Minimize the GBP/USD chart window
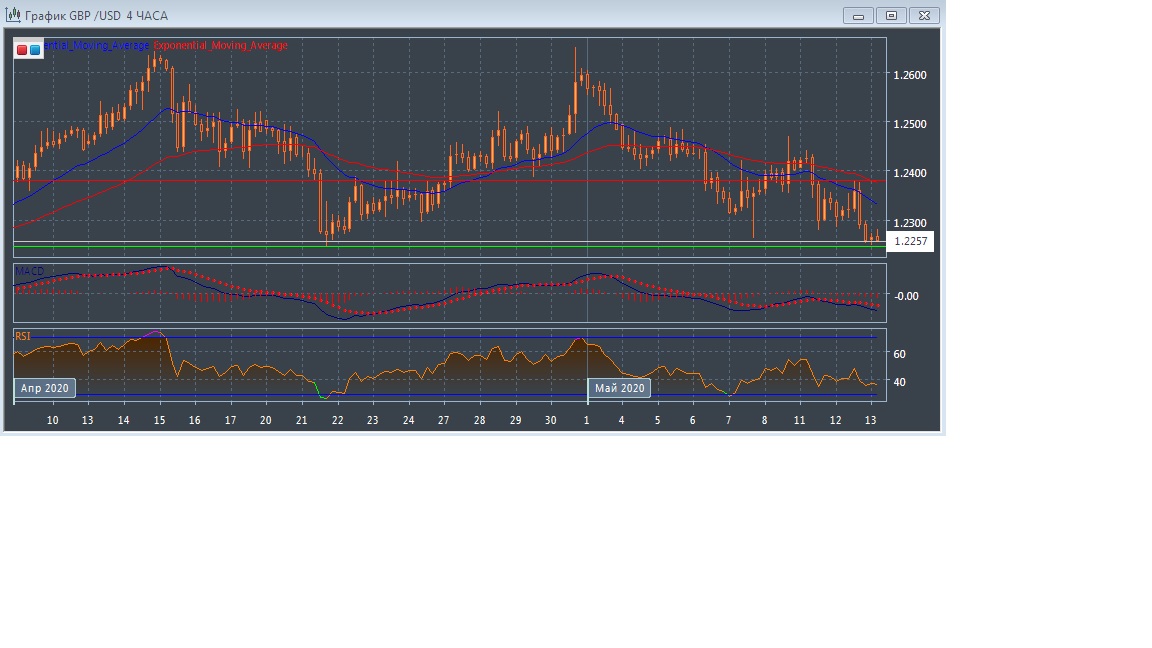The width and height of the screenshot is (1152, 648). point(858,15)
